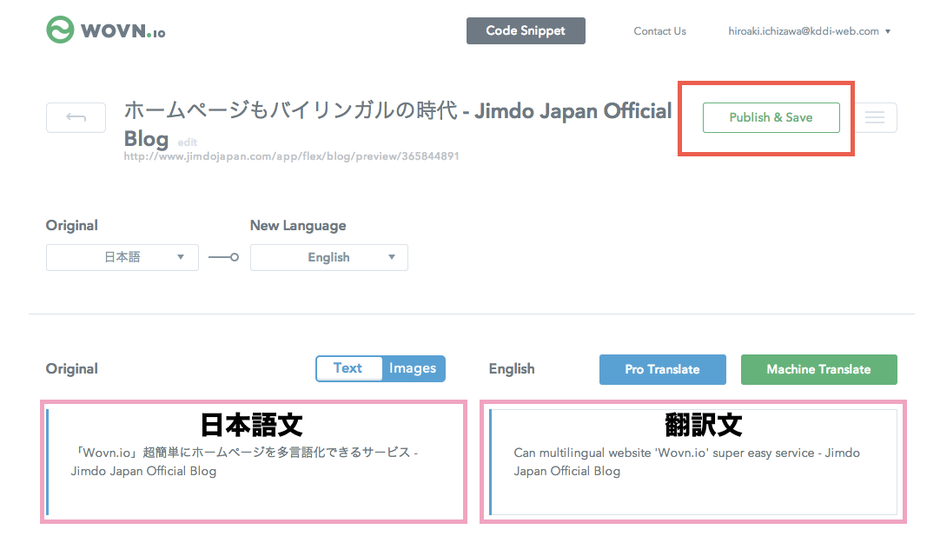Open the jimdojapan.com preview URL

click(x=291, y=156)
